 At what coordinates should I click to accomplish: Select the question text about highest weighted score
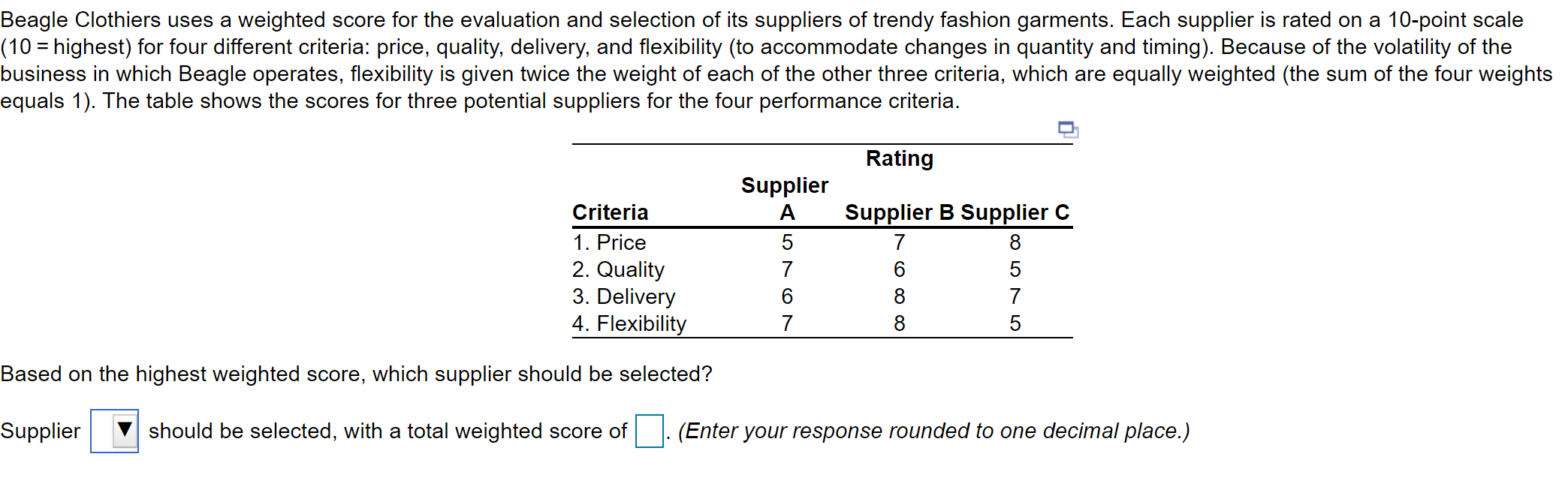pyautogui.click(x=356, y=373)
